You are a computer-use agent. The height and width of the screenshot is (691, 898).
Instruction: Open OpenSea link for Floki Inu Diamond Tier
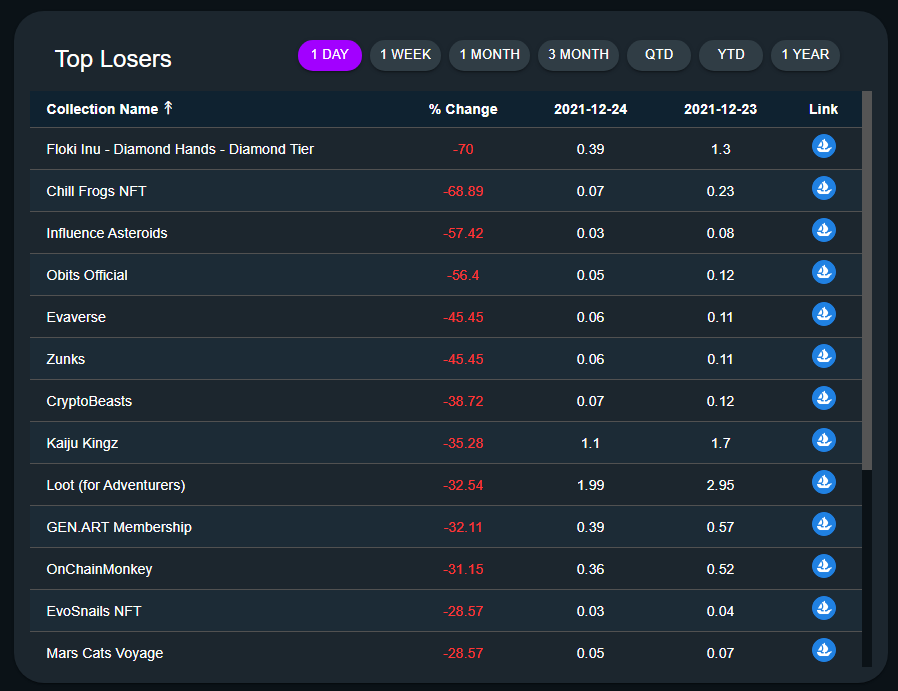coord(824,146)
